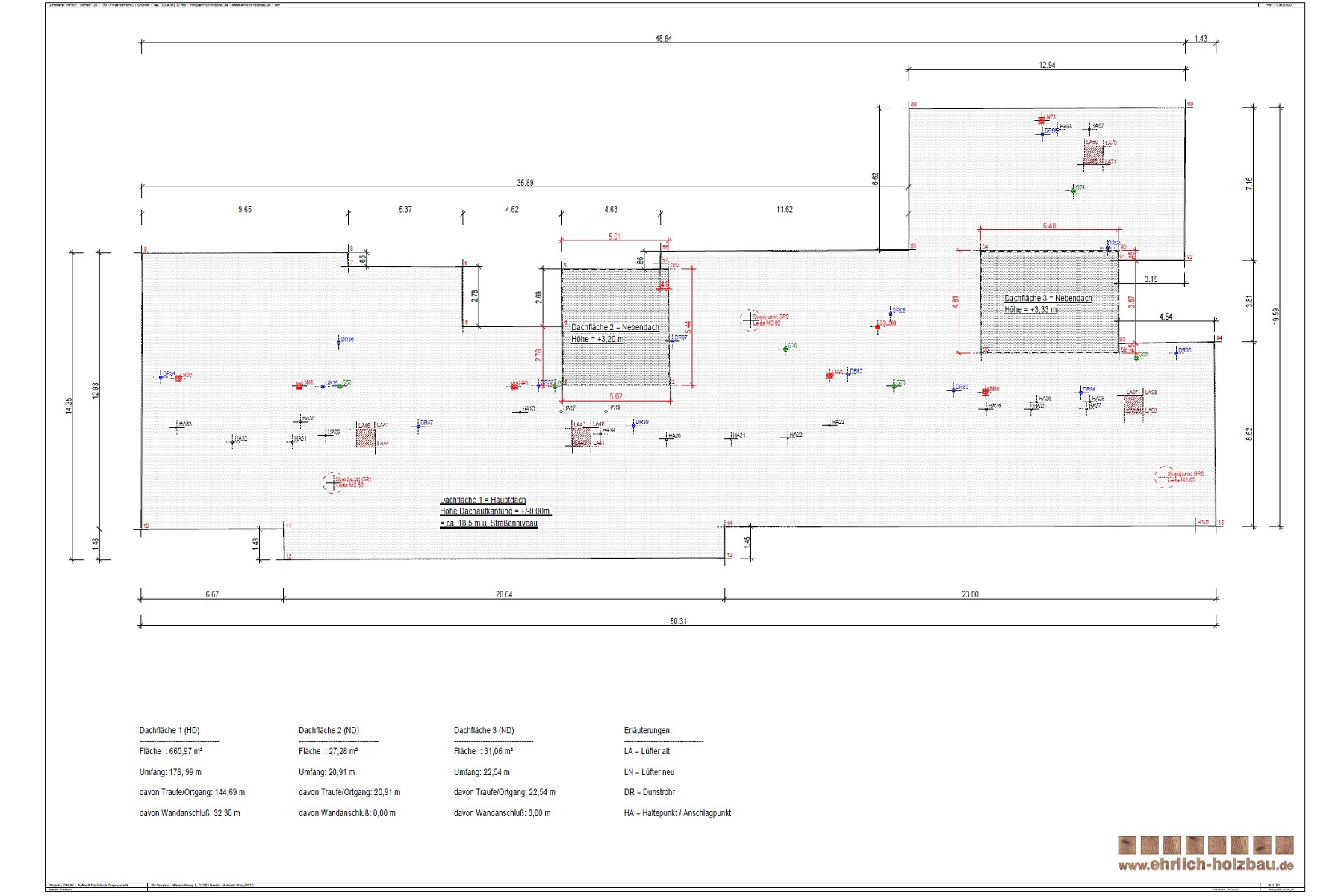Click the Dachfläche 3 = Nebendach label
This screenshot has width=1344, height=896.
point(1048,299)
